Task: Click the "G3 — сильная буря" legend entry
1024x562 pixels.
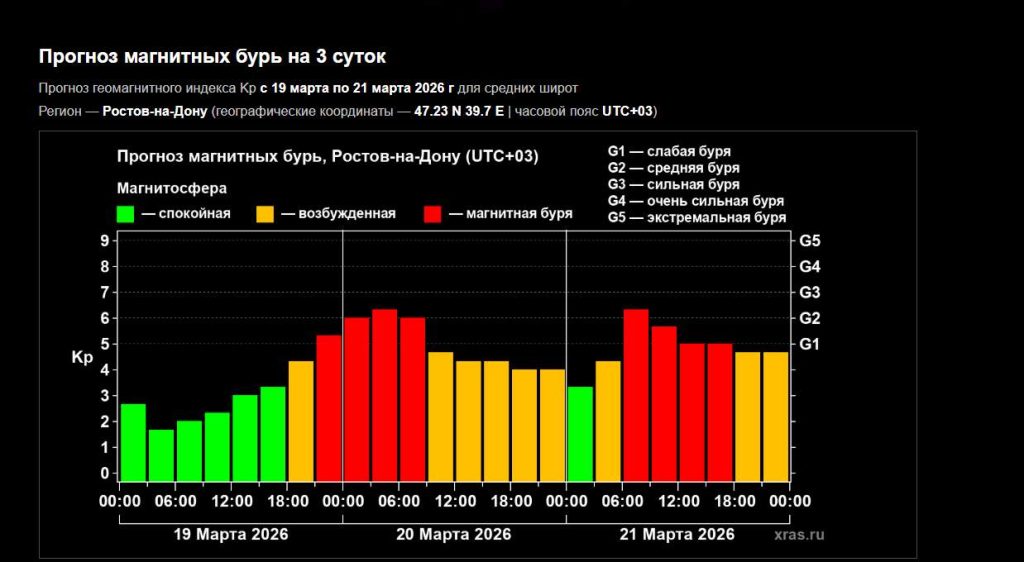Action: pos(674,184)
